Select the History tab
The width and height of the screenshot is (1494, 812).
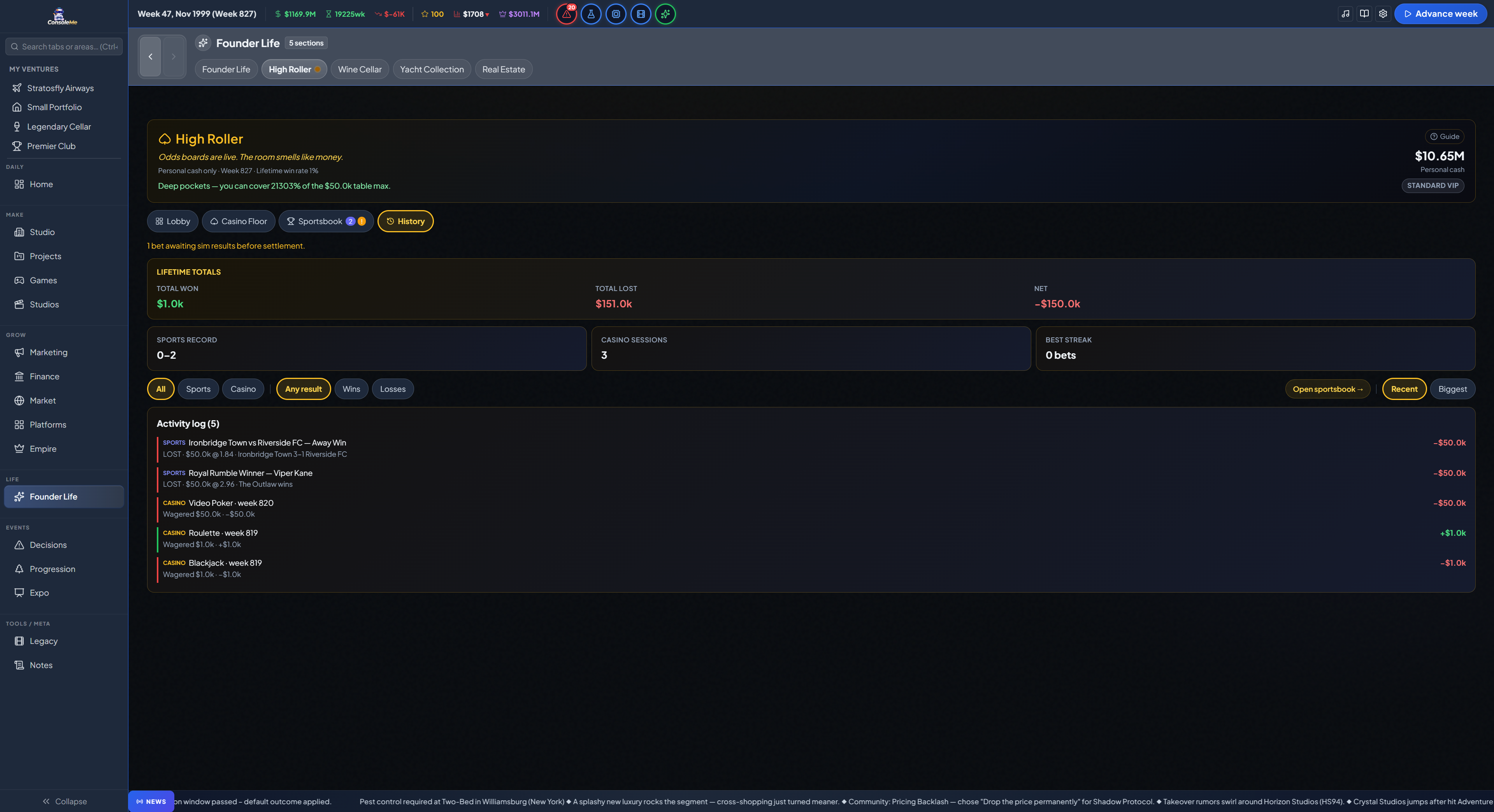point(406,221)
